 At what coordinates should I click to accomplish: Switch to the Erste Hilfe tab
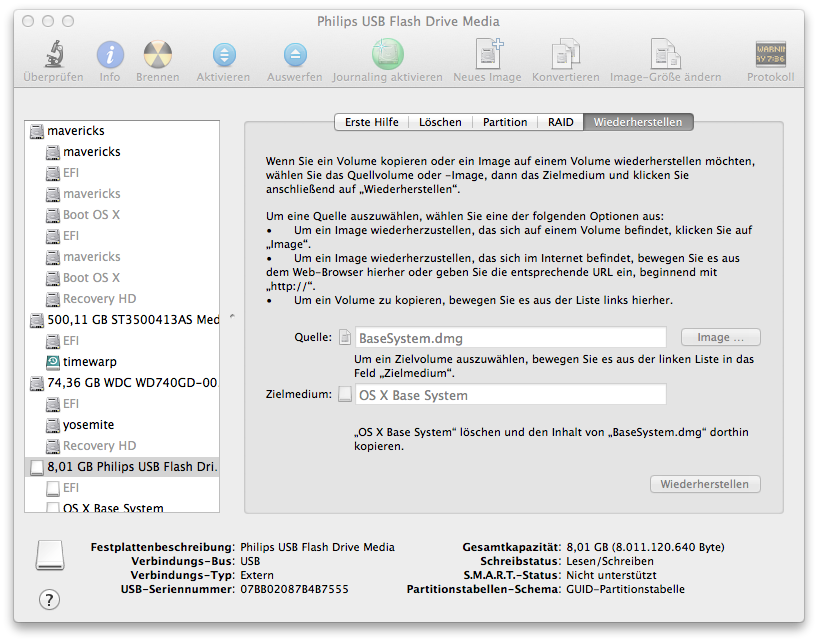(371, 122)
